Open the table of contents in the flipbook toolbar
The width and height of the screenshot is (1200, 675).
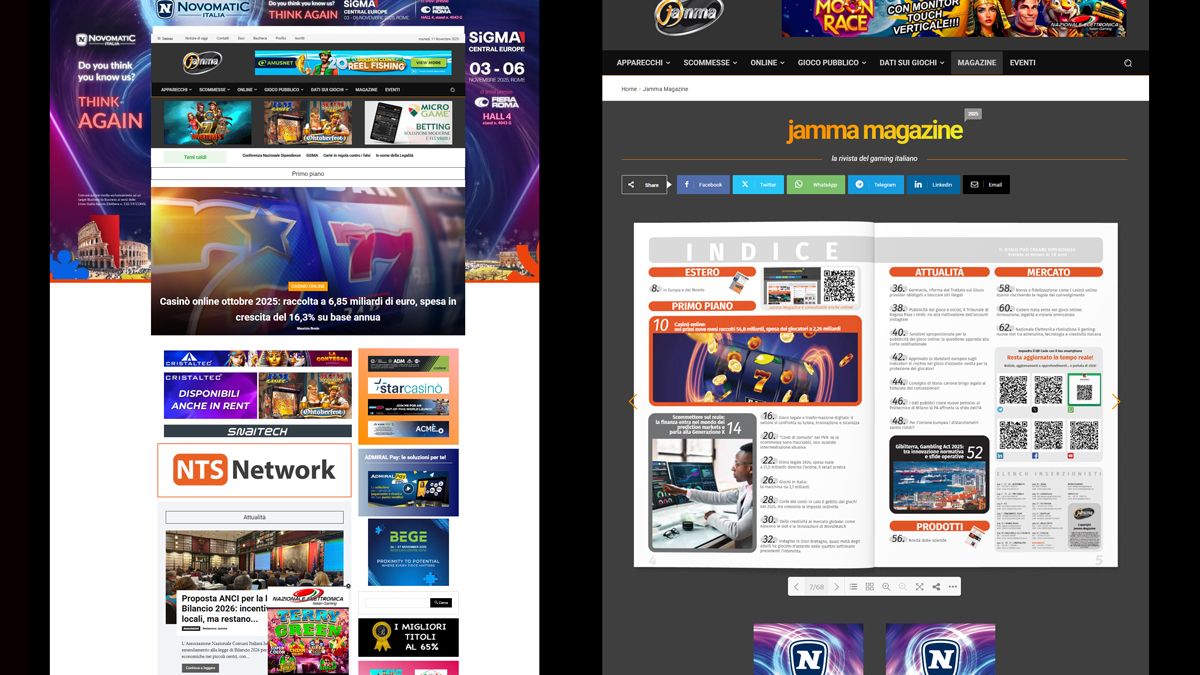(854, 586)
